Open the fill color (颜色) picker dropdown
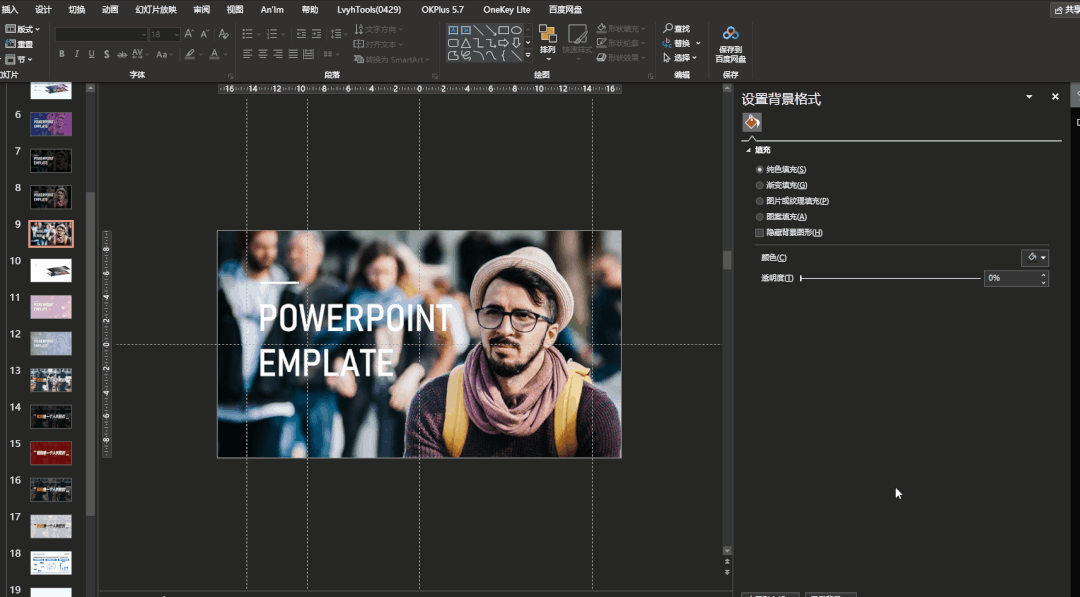This screenshot has height=597, width=1080. (x=1035, y=258)
